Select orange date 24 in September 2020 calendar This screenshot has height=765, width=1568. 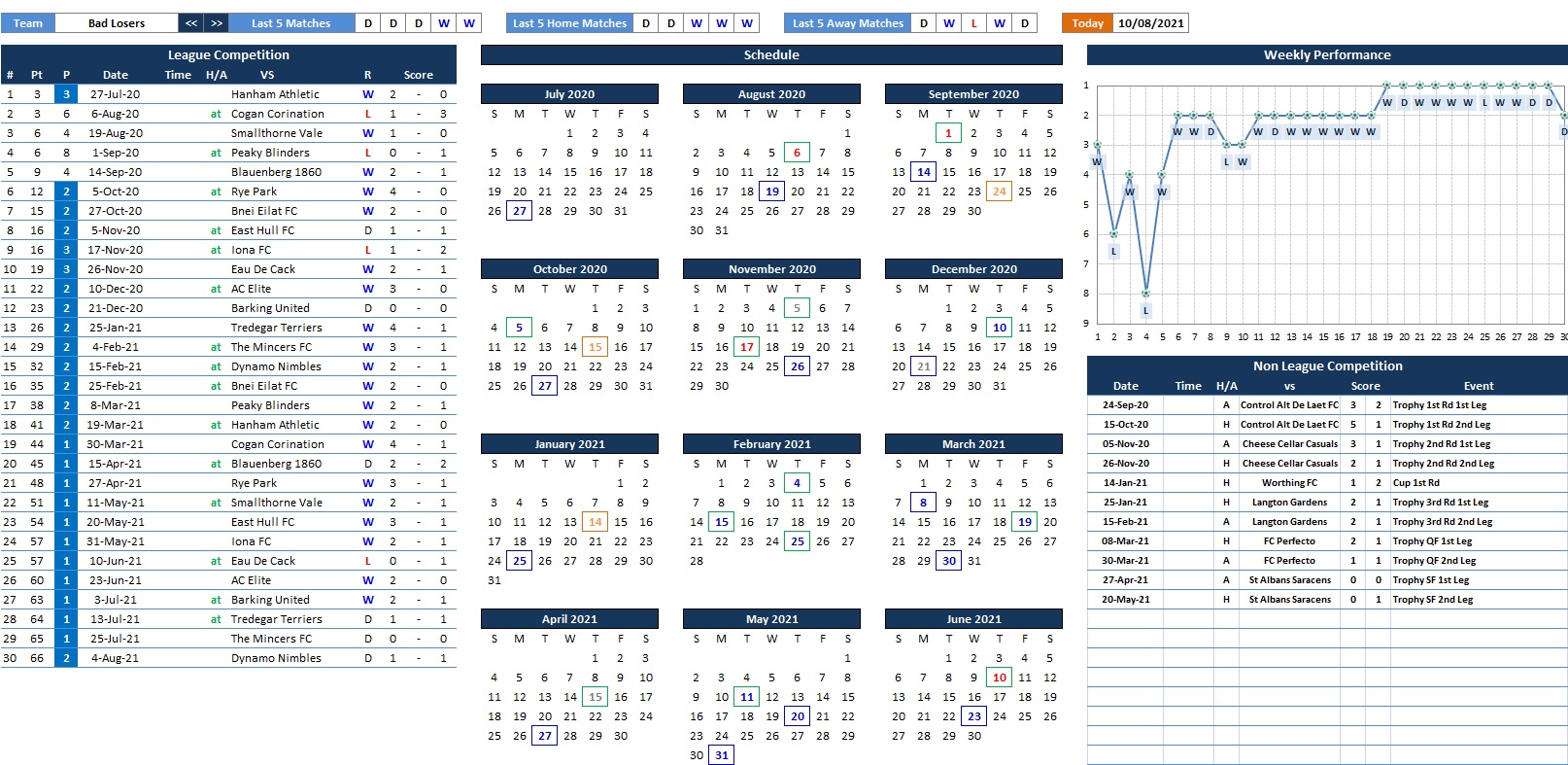999,191
